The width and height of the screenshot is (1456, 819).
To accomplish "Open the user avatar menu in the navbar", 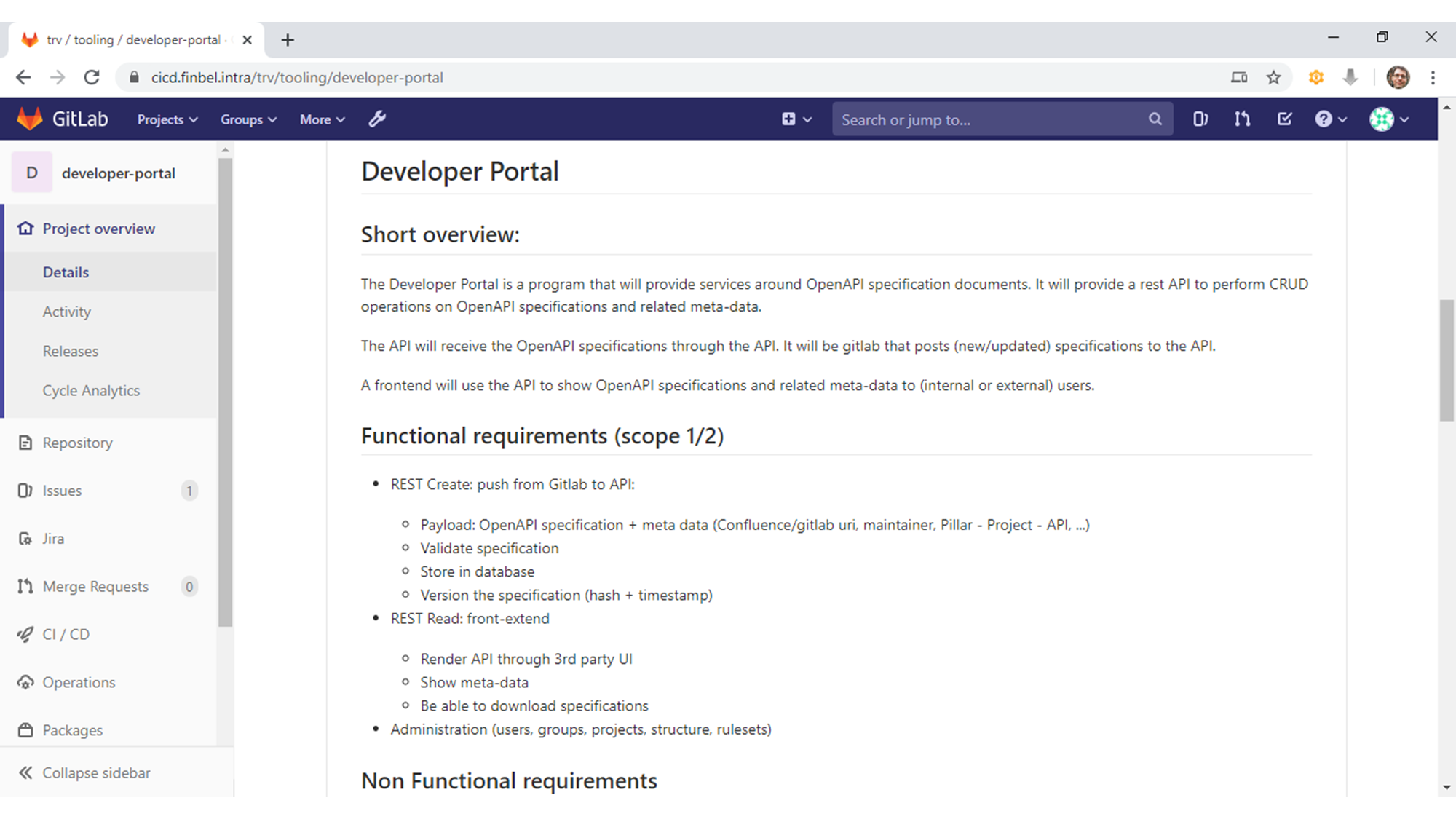I will click(1388, 119).
